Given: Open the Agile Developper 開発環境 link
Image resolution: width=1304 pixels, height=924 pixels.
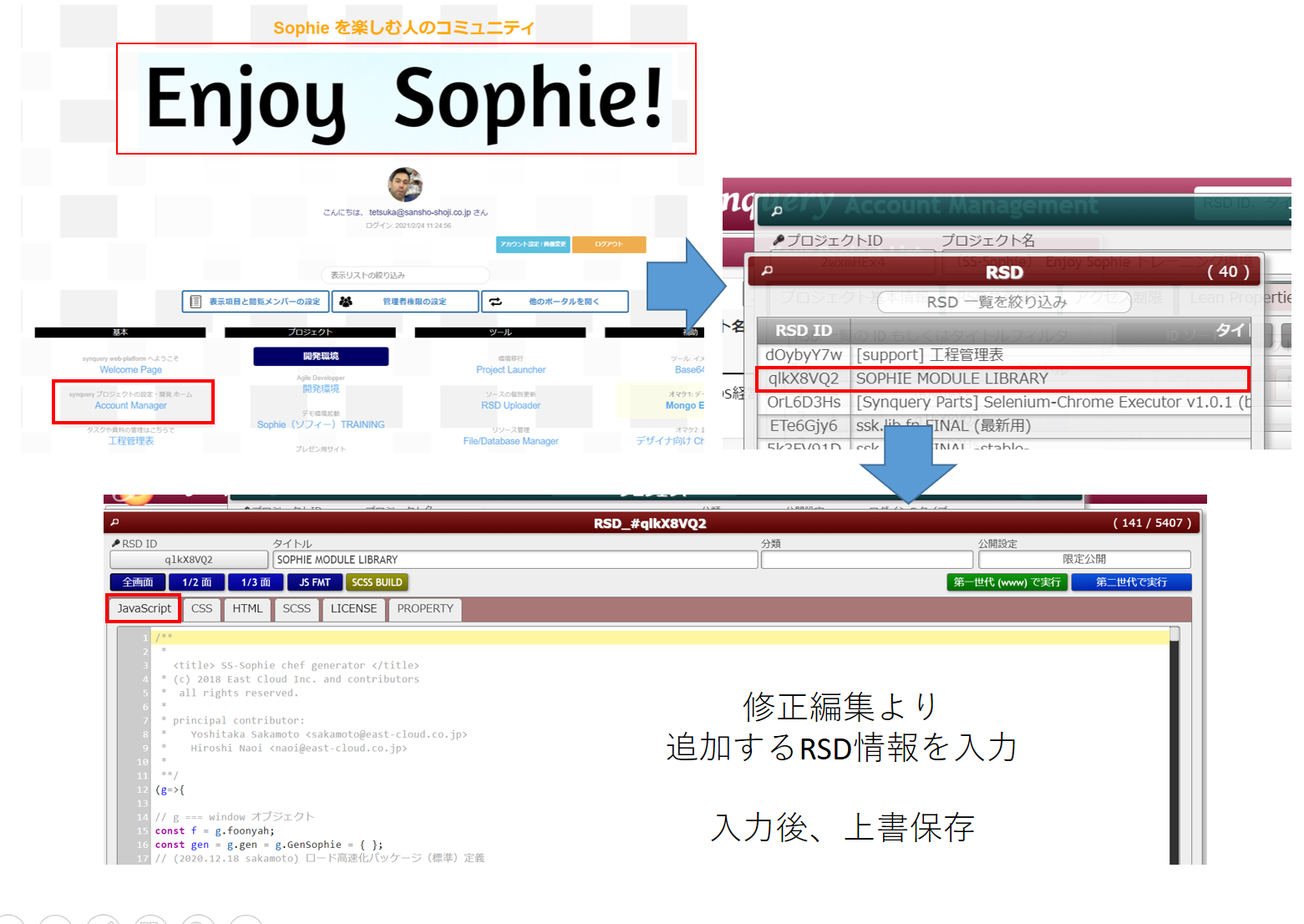Looking at the screenshot, I should coord(321,388).
